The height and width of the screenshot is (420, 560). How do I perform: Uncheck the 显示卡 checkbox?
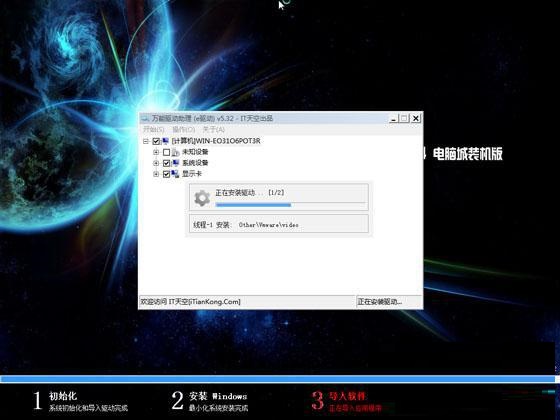click(166, 174)
